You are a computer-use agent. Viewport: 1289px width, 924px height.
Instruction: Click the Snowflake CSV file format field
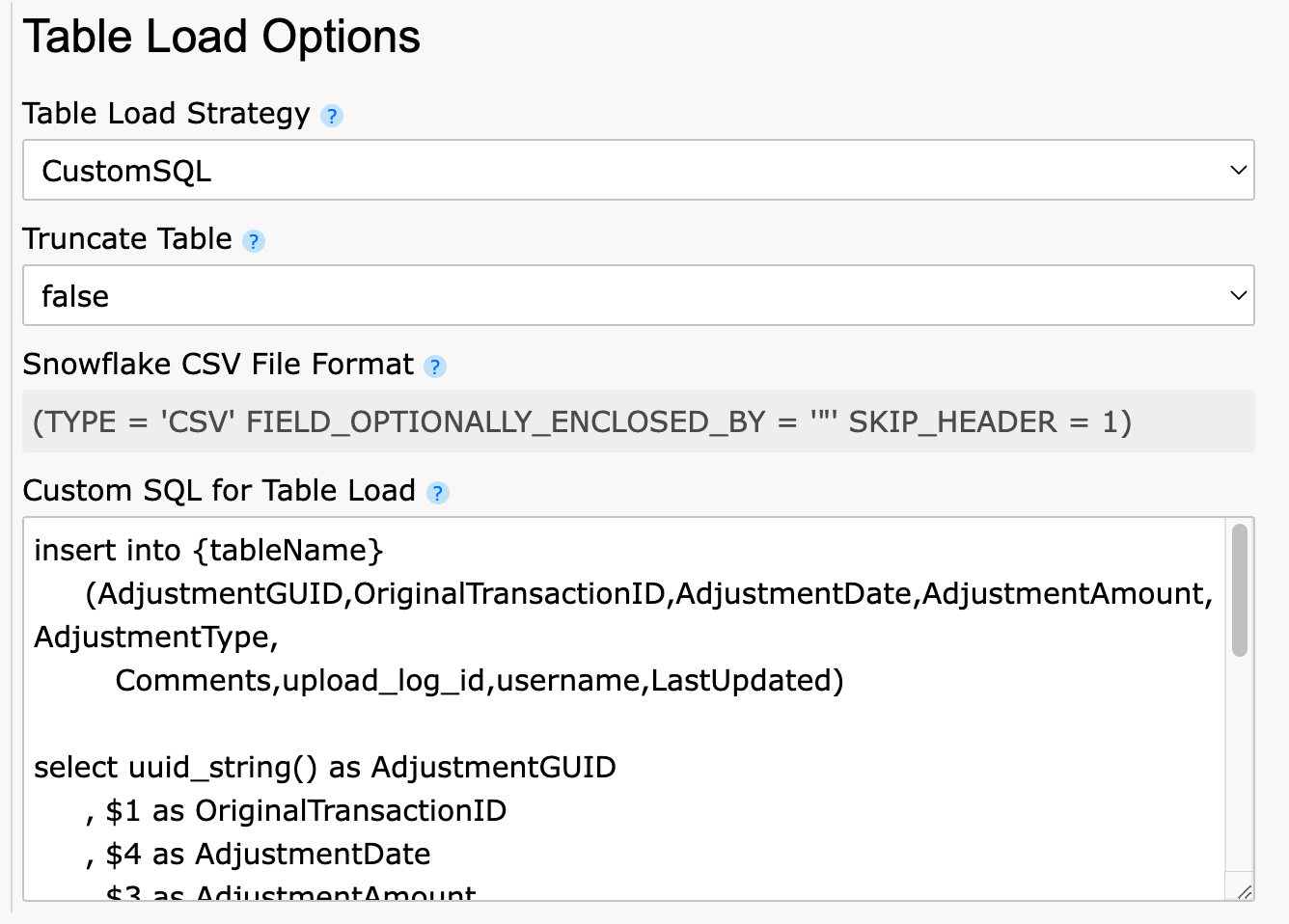pos(638,421)
